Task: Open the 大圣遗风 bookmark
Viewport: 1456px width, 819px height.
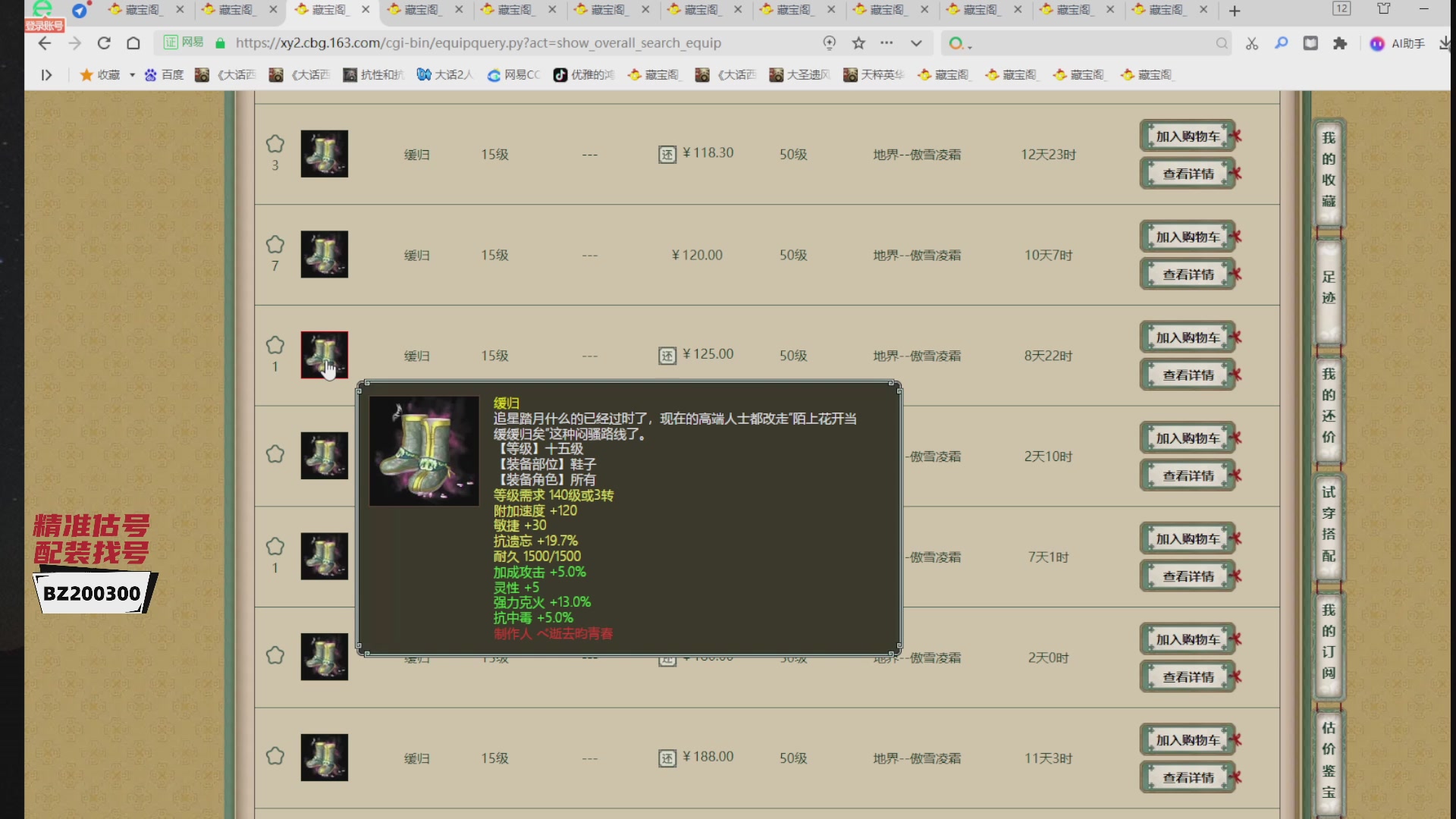Action: tap(800, 74)
